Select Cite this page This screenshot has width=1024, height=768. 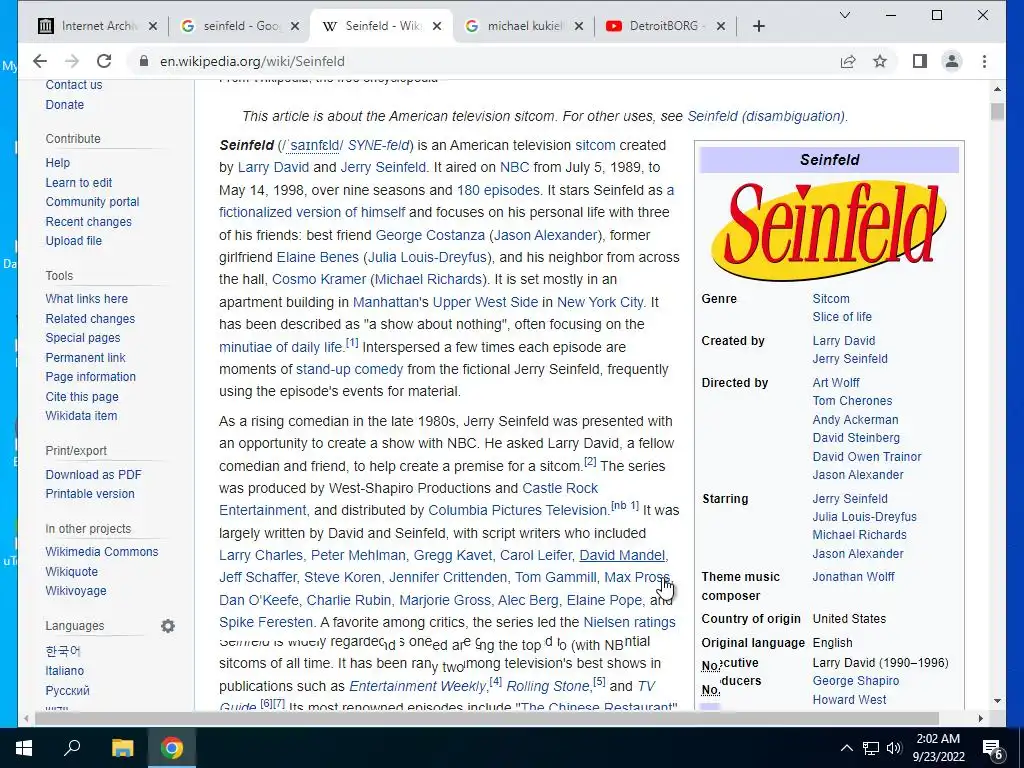tap(82, 396)
